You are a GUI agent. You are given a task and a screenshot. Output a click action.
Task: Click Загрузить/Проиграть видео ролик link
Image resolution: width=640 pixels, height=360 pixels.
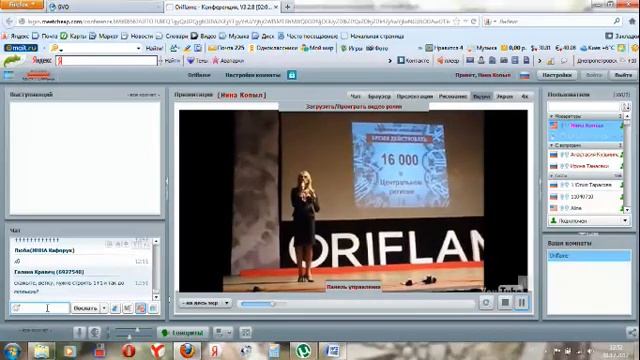coord(353,107)
